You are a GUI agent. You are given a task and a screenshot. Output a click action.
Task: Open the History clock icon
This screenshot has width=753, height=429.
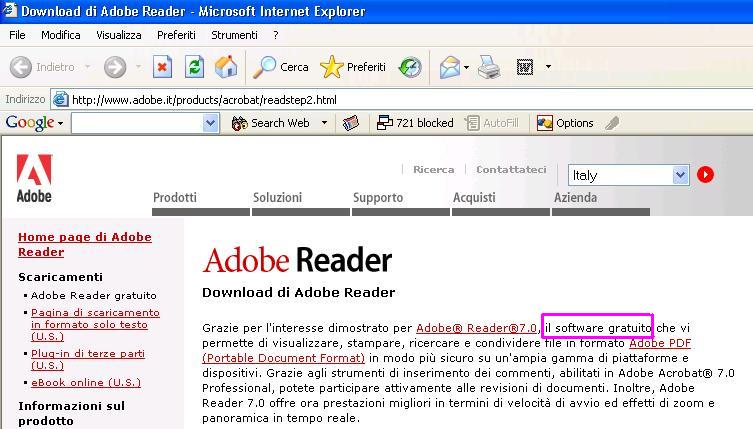click(x=410, y=67)
